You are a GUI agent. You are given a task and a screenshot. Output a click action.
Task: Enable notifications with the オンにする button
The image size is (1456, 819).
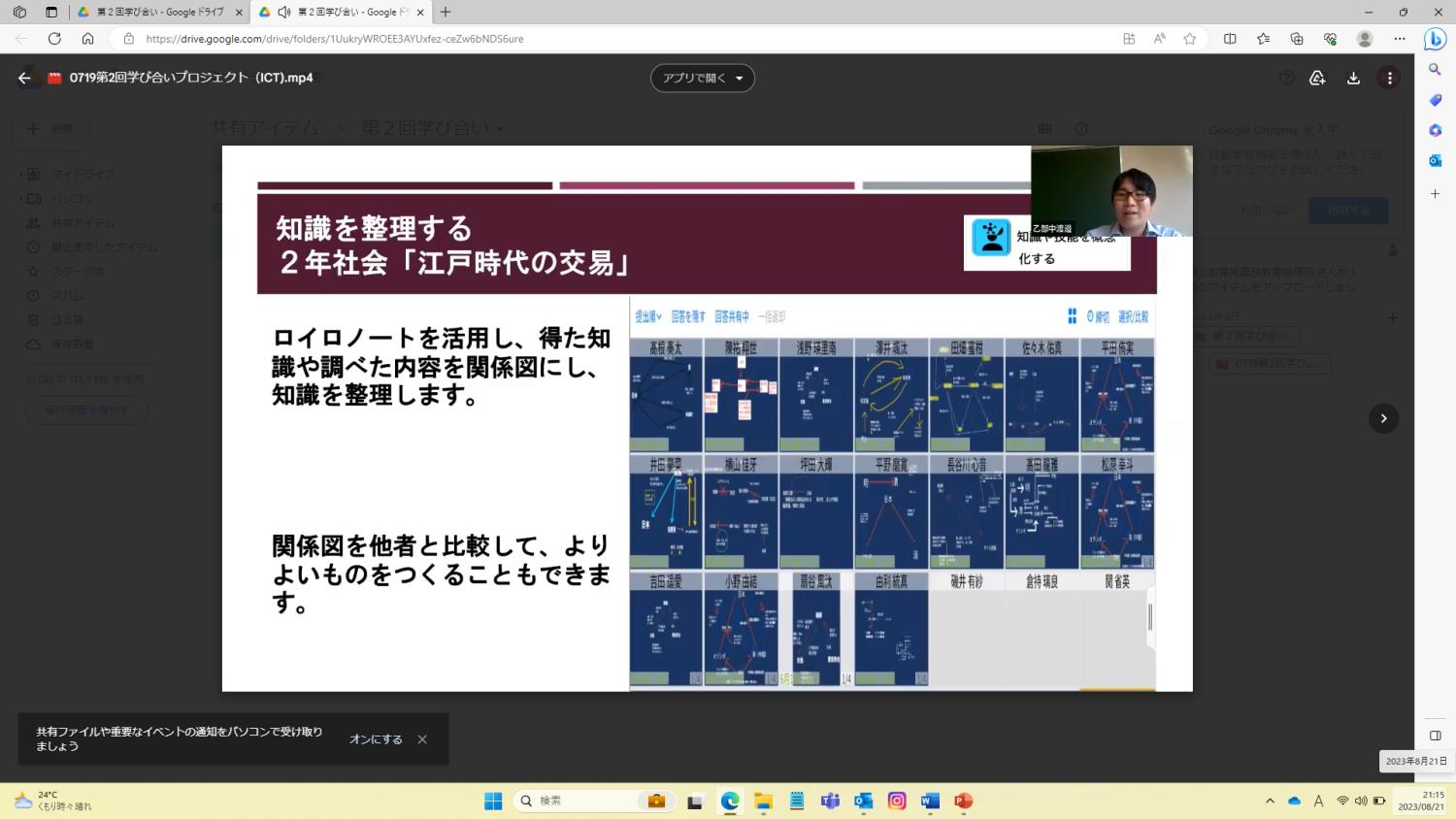[x=376, y=738]
